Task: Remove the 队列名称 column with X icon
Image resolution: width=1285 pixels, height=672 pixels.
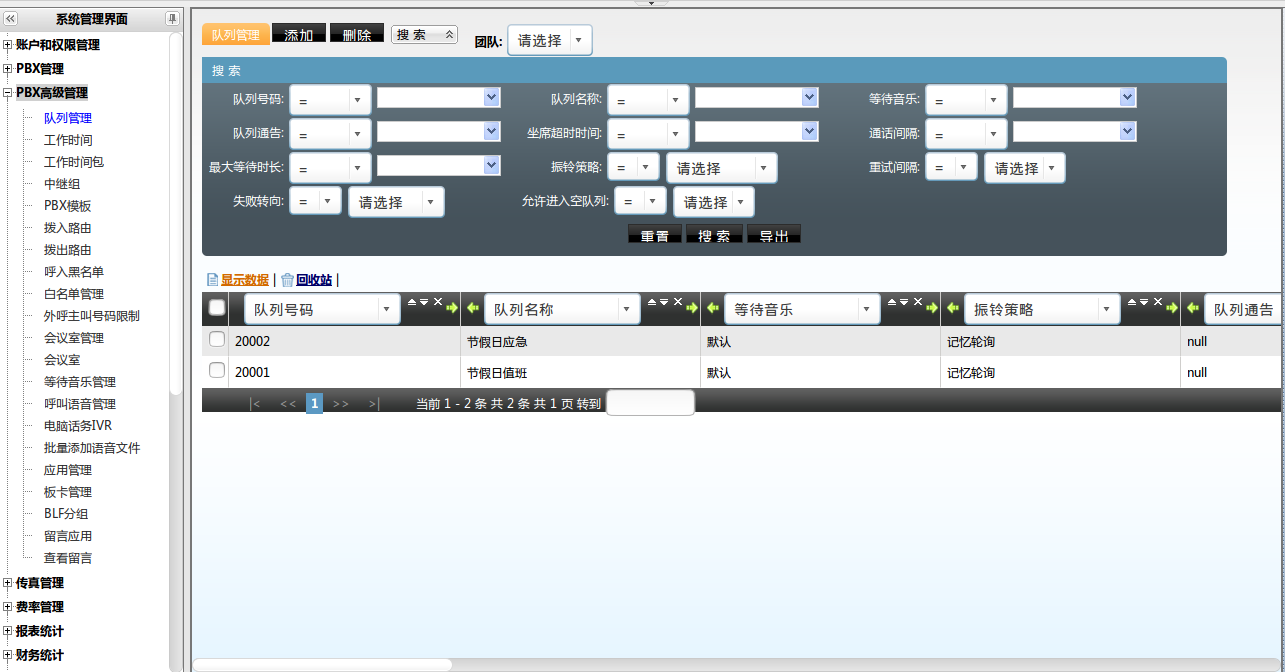Action: tap(678, 302)
